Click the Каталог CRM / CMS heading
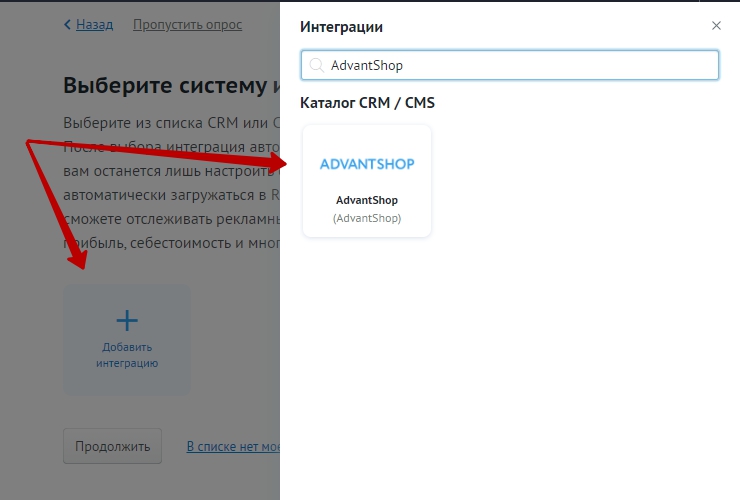 point(367,102)
